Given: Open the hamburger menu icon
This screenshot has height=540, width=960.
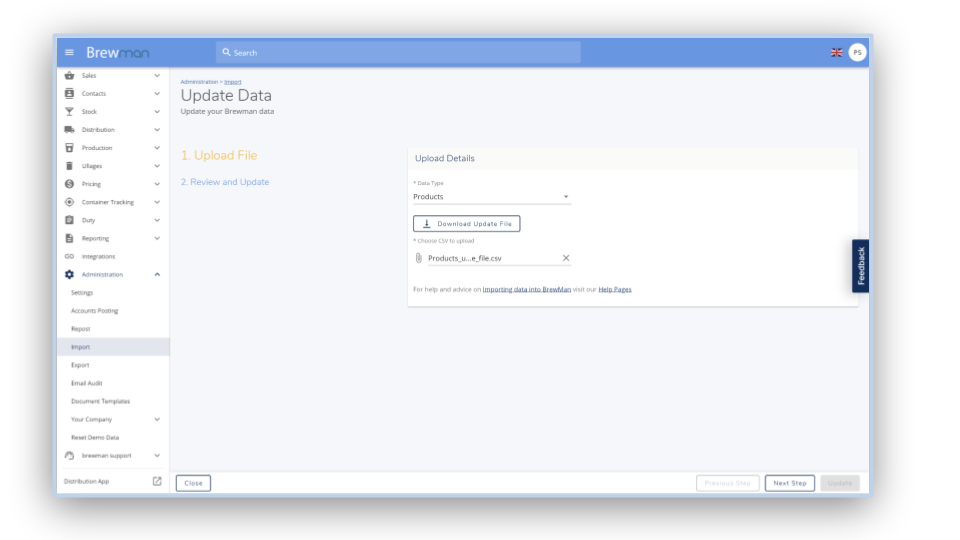Looking at the screenshot, I should coord(69,53).
